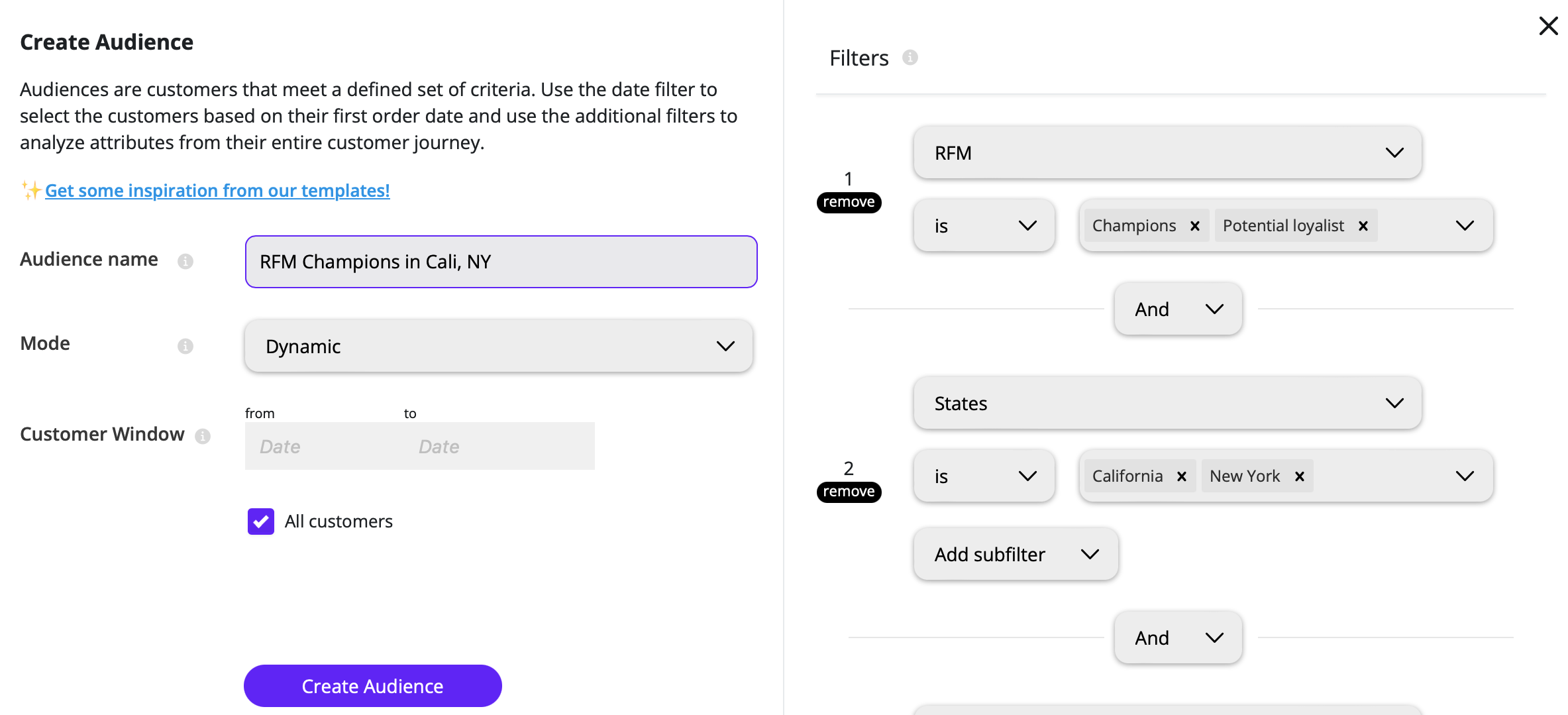Click the Mode info icon

(185, 346)
